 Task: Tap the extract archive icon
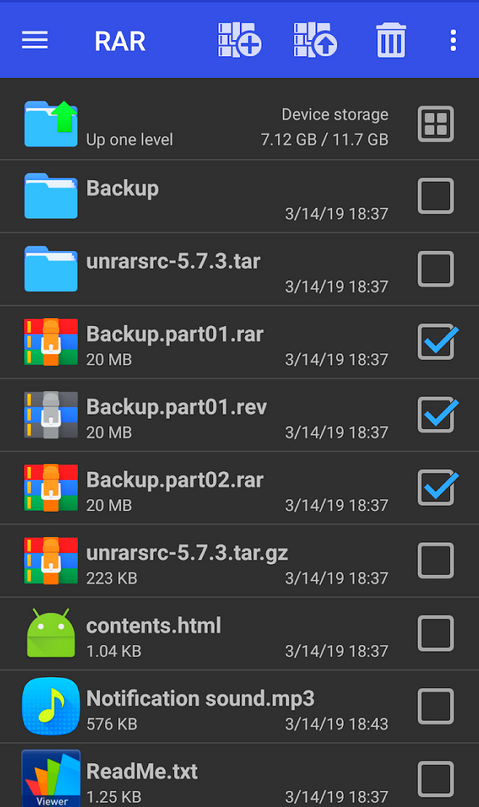pos(315,40)
